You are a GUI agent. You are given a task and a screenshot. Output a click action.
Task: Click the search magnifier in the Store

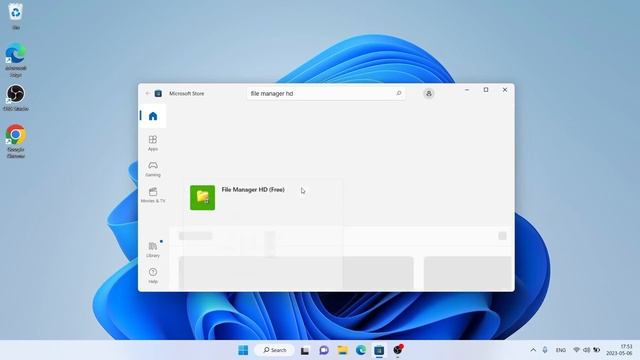pyautogui.click(x=399, y=93)
